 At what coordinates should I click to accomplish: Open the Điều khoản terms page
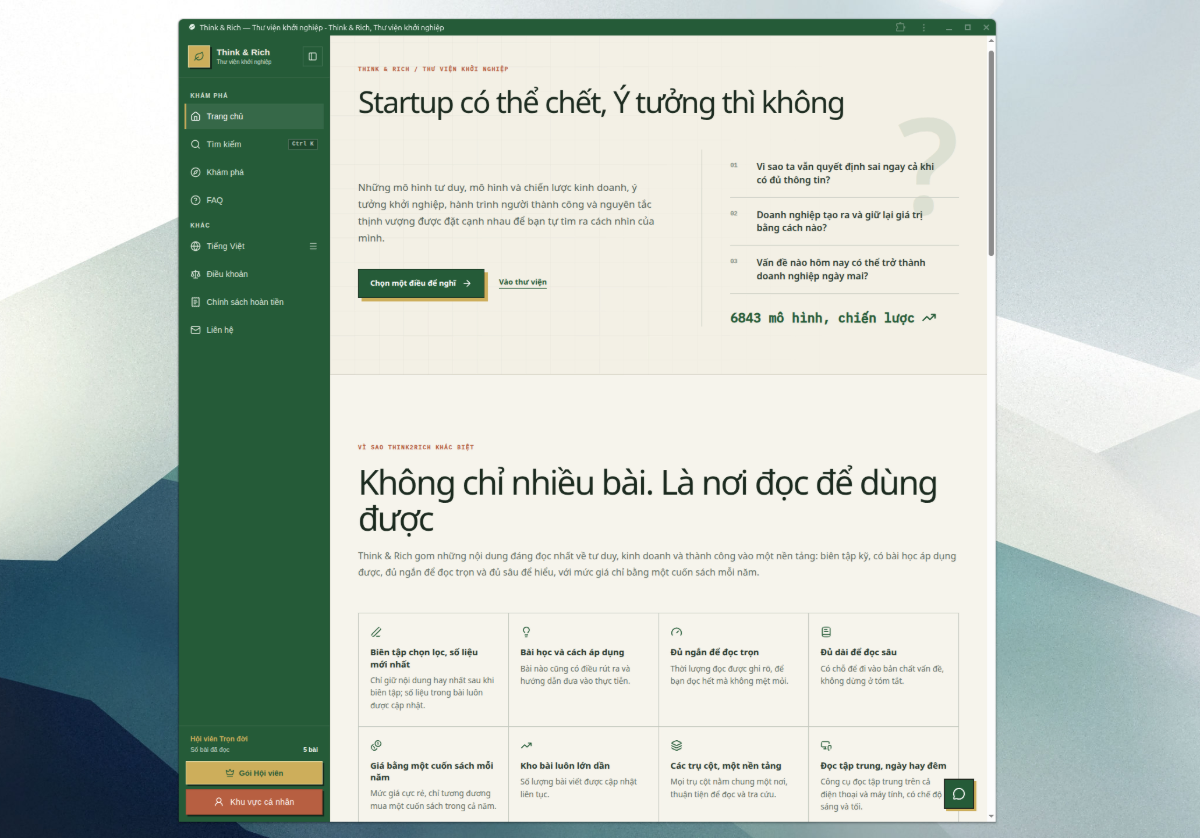[254, 274]
